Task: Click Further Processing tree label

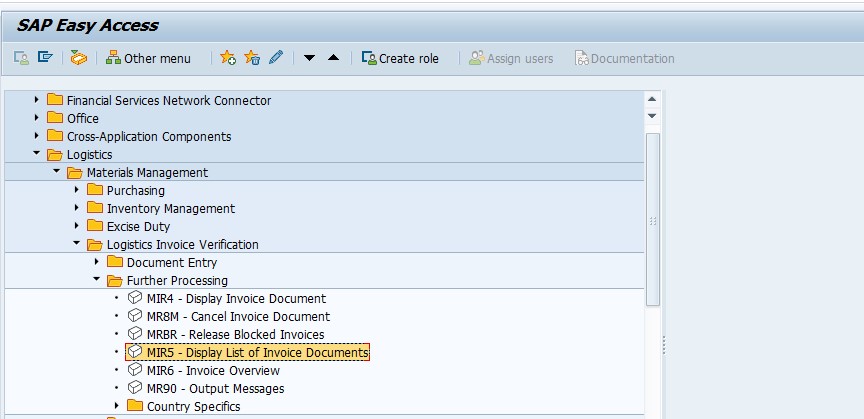Action: tap(177, 281)
